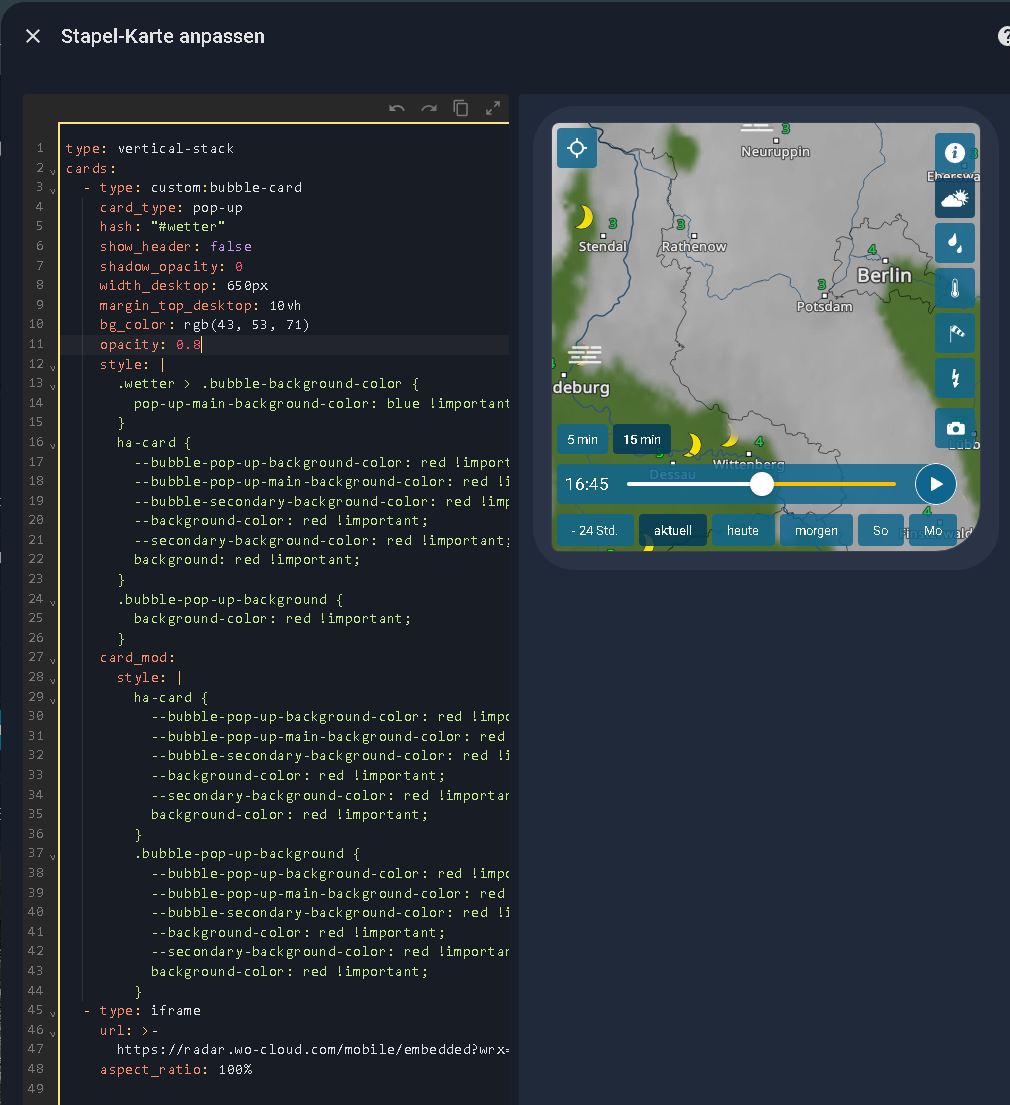Expand the code editor to fullscreen

pos(492,108)
